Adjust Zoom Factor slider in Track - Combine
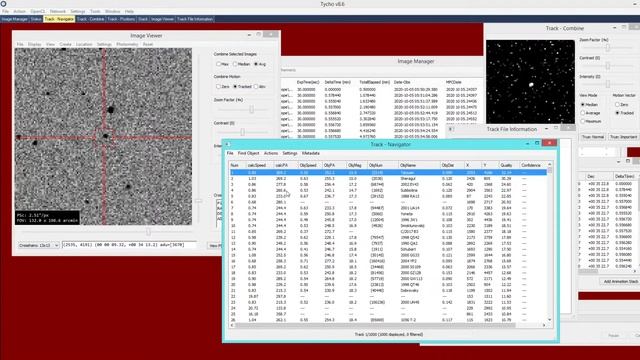 pos(608,48)
